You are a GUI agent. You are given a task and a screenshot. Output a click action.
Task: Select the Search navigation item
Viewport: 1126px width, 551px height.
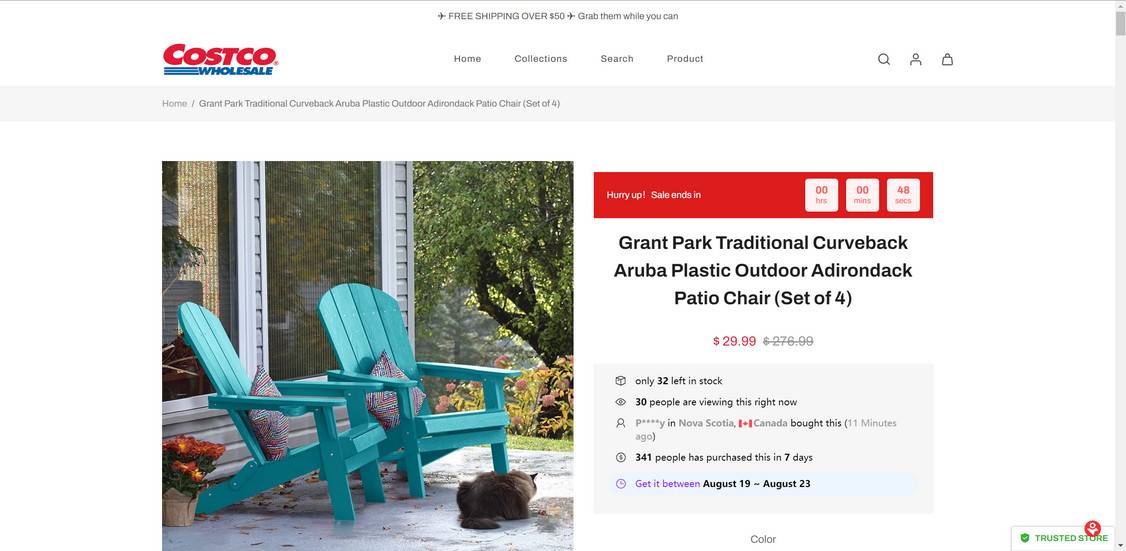(617, 59)
